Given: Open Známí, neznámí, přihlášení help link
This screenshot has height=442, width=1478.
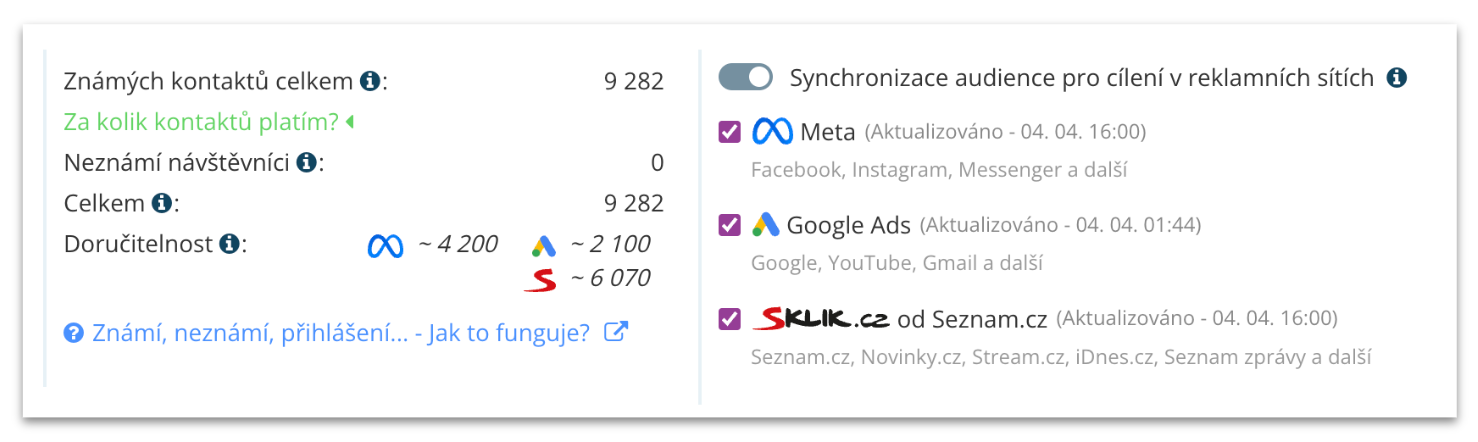Looking at the screenshot, I should pyautogui.click(x=340, y=333).
